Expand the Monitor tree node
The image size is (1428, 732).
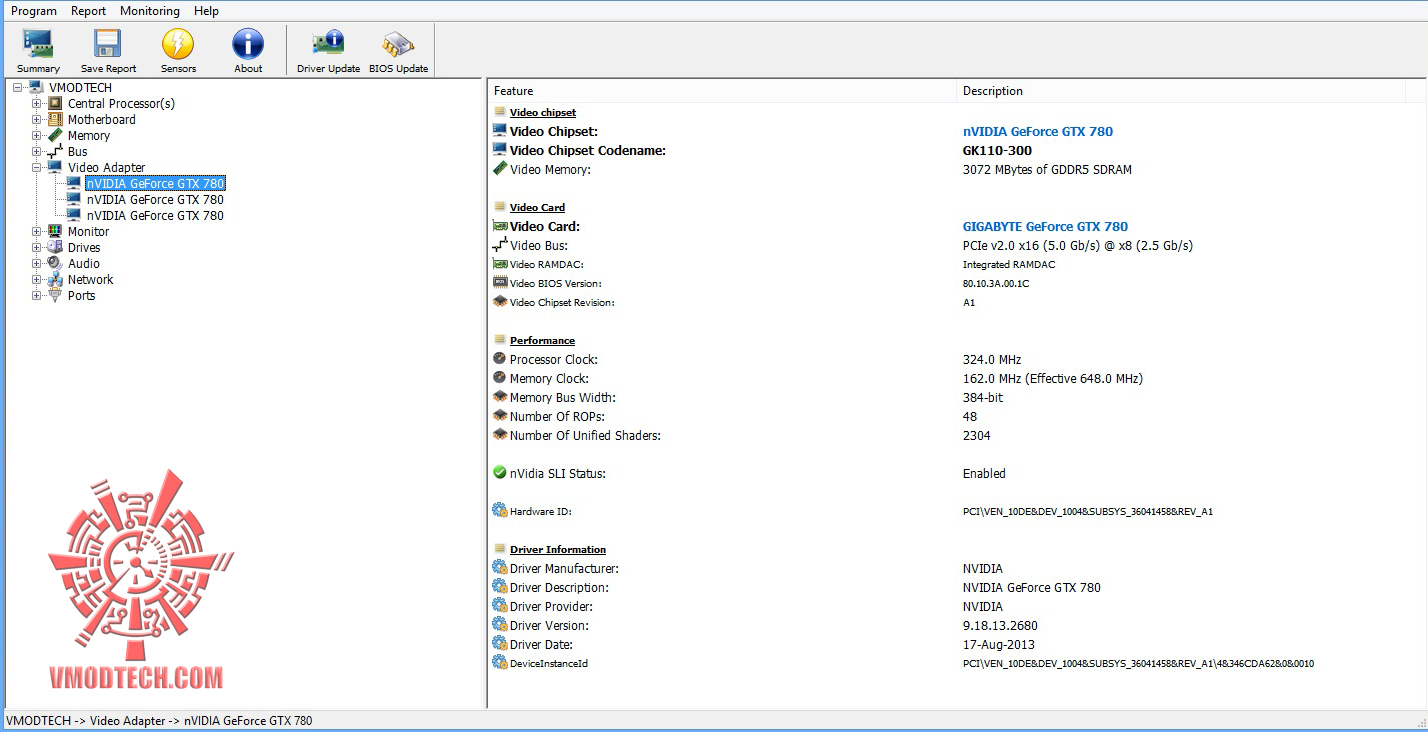(37, 232)
